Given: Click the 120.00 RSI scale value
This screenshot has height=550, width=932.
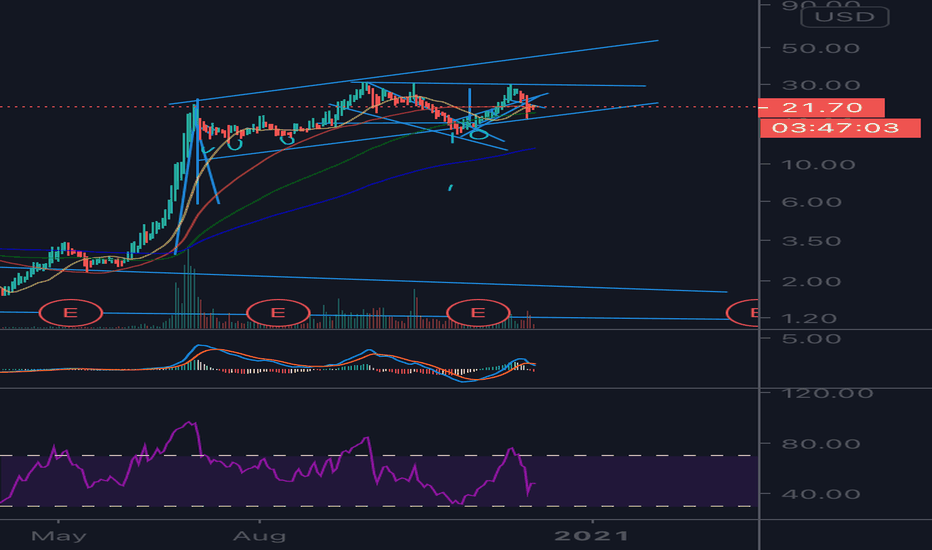Looking at the screenshot, I should (827, 393).
